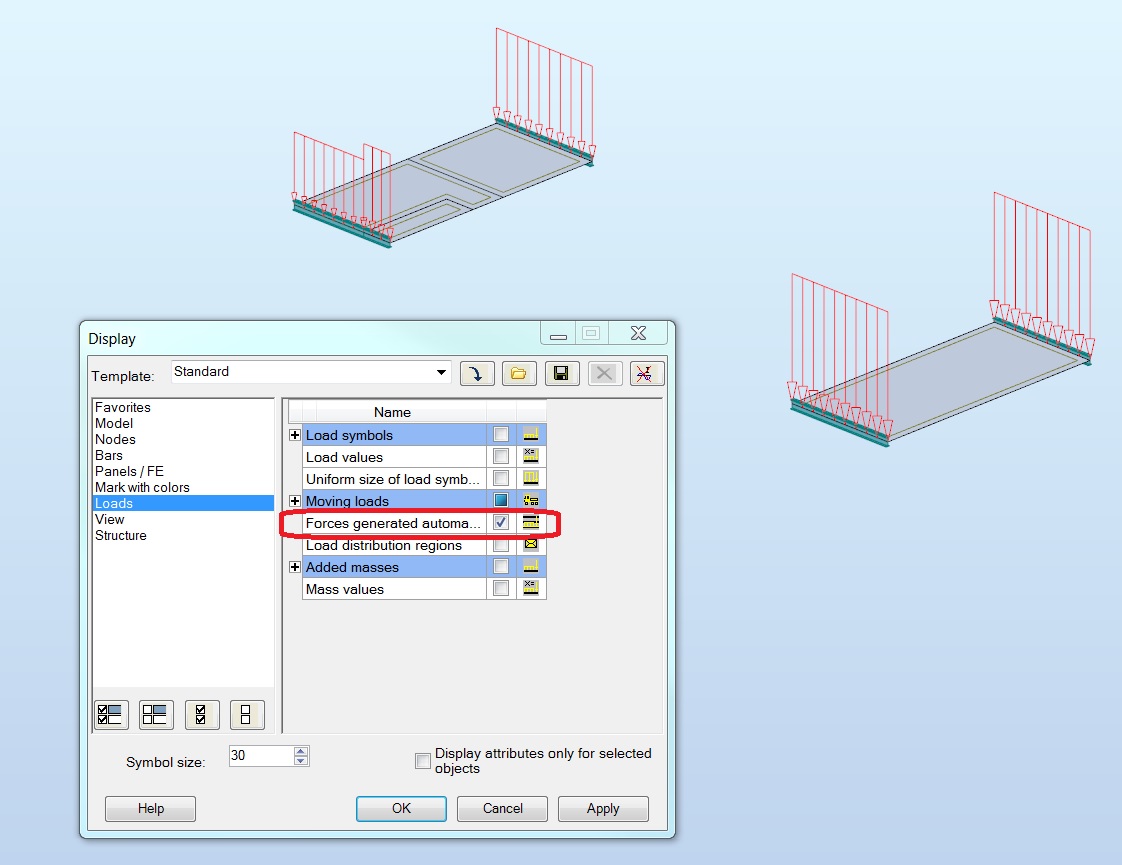Click the crossed-out scissors template icon
This screenshot has width=1122, height=865.
pos(646,372)
